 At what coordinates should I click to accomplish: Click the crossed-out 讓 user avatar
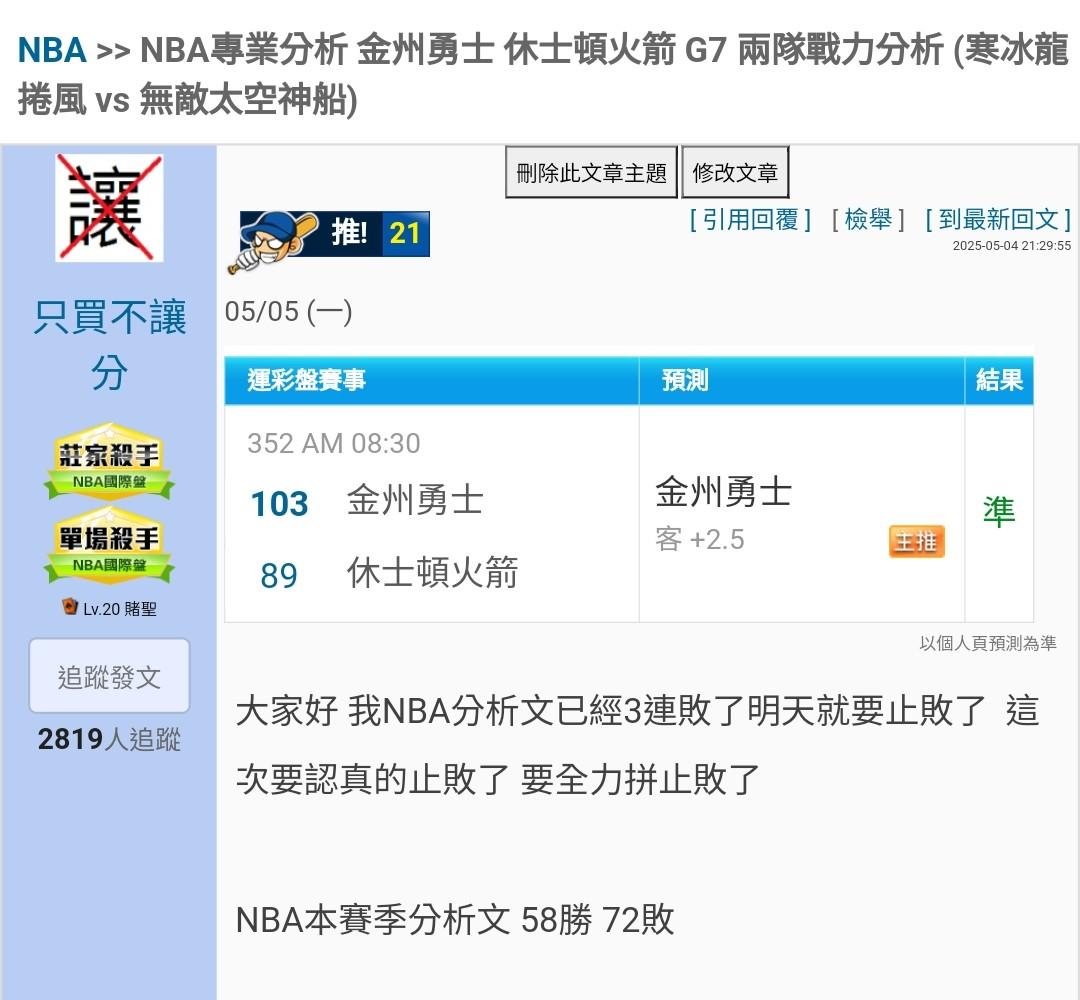(109, 208)
